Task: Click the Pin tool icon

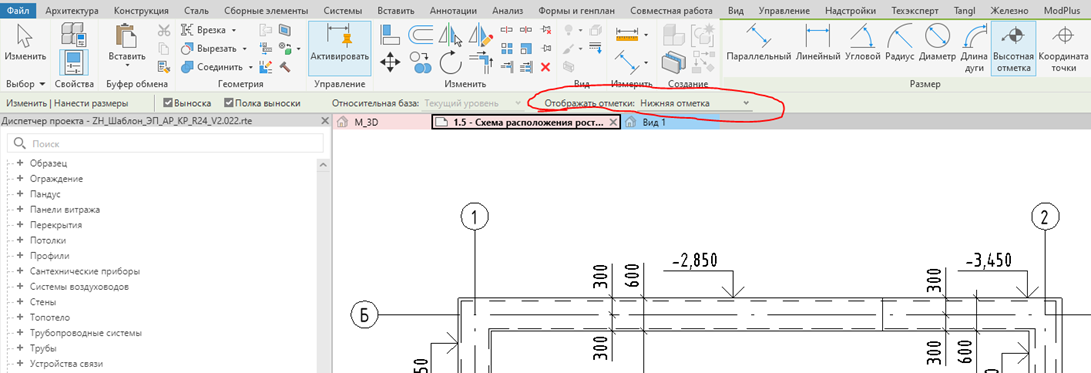Action: click(546, 49)
